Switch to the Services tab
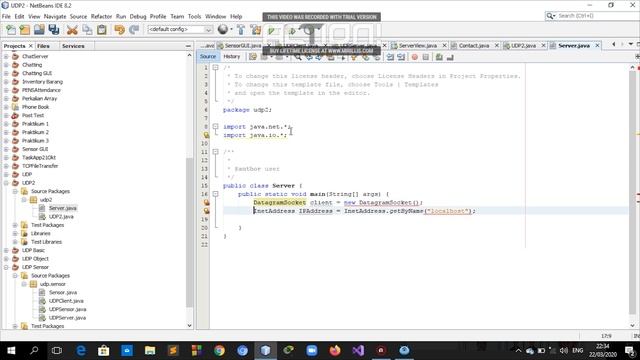The width and height of the screenshot is (640, 360). 73,46
